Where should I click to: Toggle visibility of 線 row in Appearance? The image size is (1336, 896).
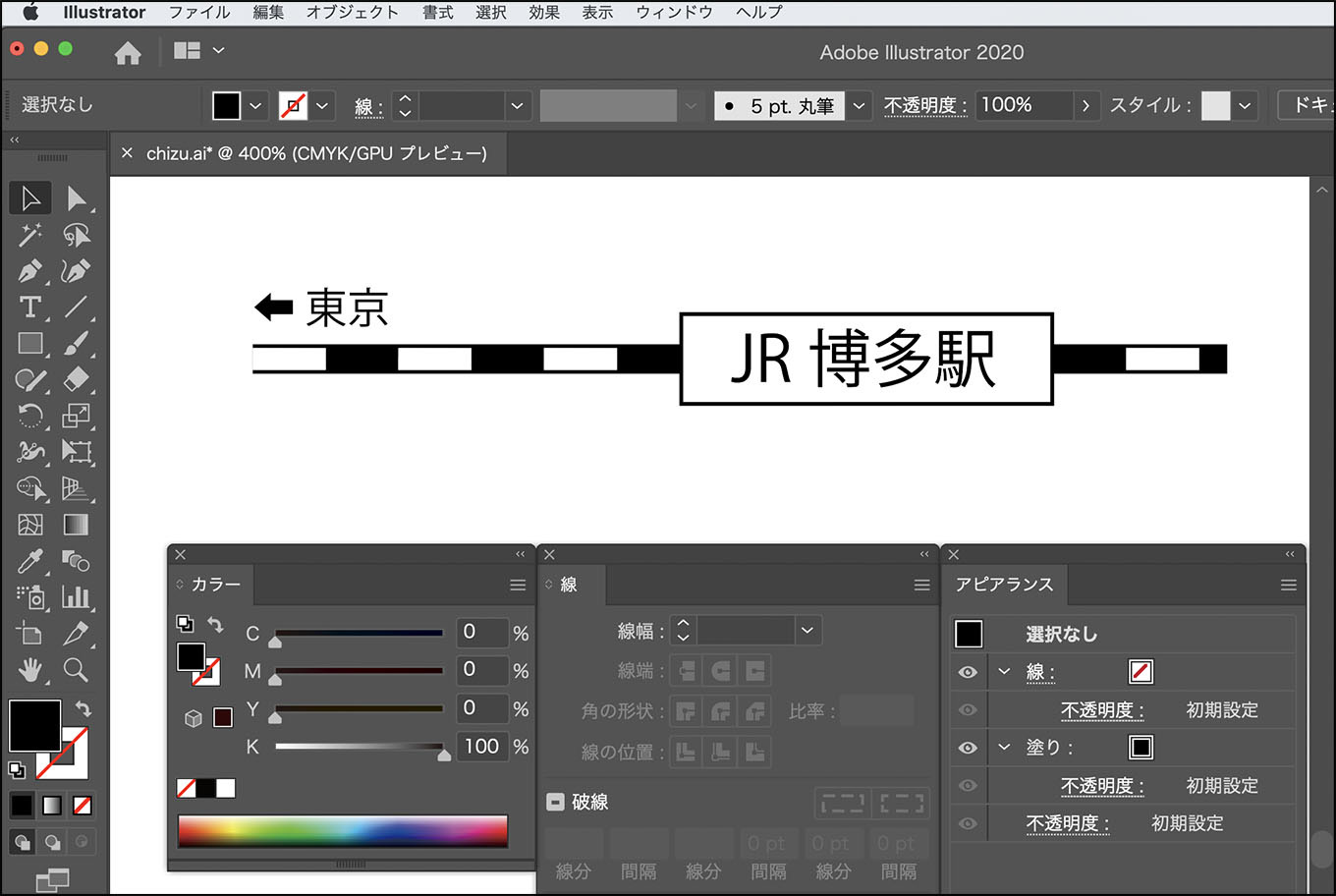tap(968, 672)
